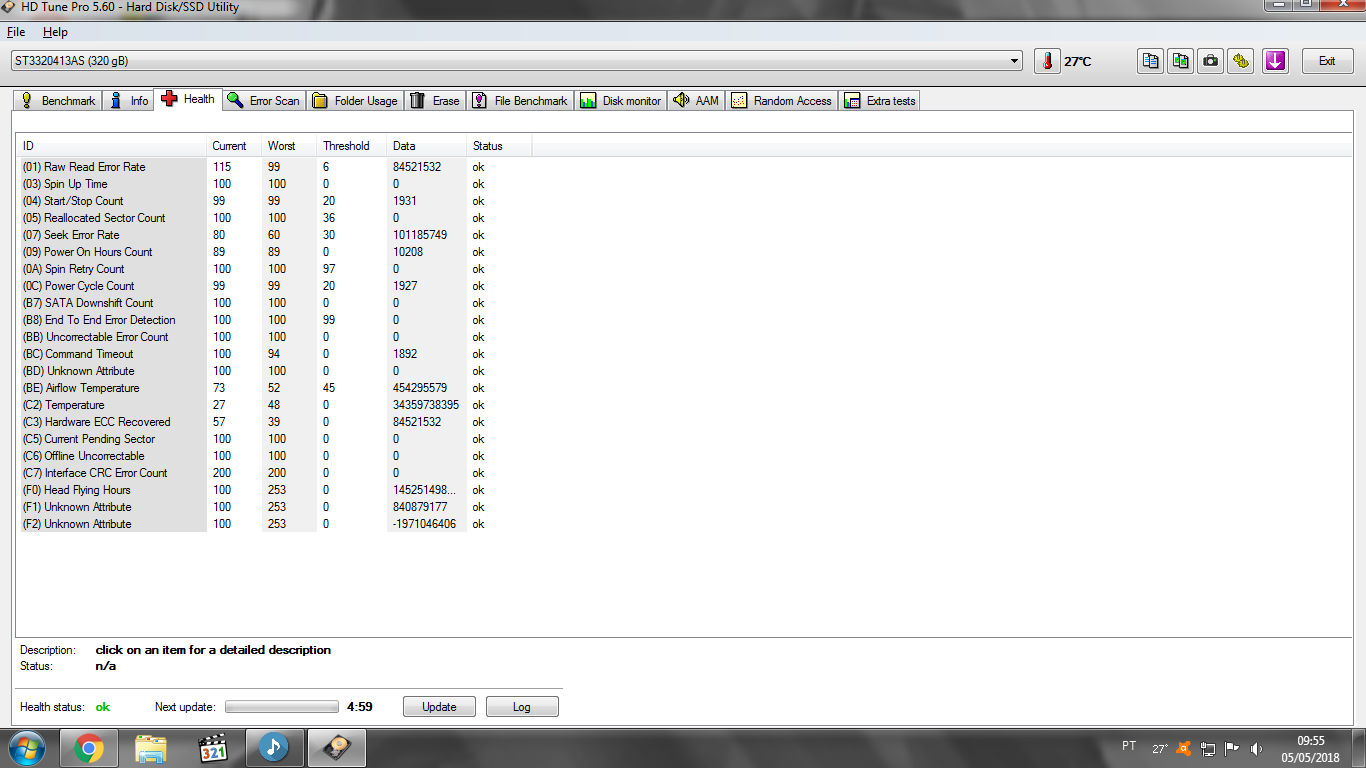Click the Extra tests tab icon
The width and height of the screenshot is (1366, 768).
tap(852, 100)
